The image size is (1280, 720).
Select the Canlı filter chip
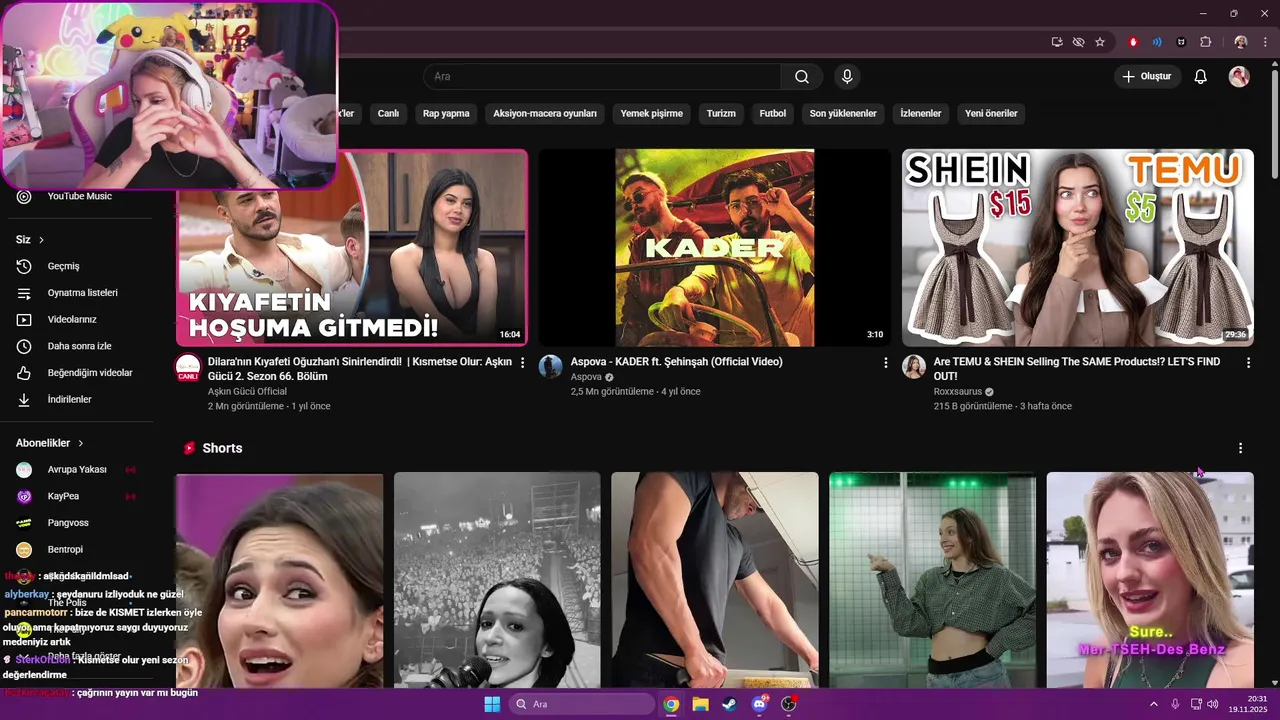tap(388, 114)
